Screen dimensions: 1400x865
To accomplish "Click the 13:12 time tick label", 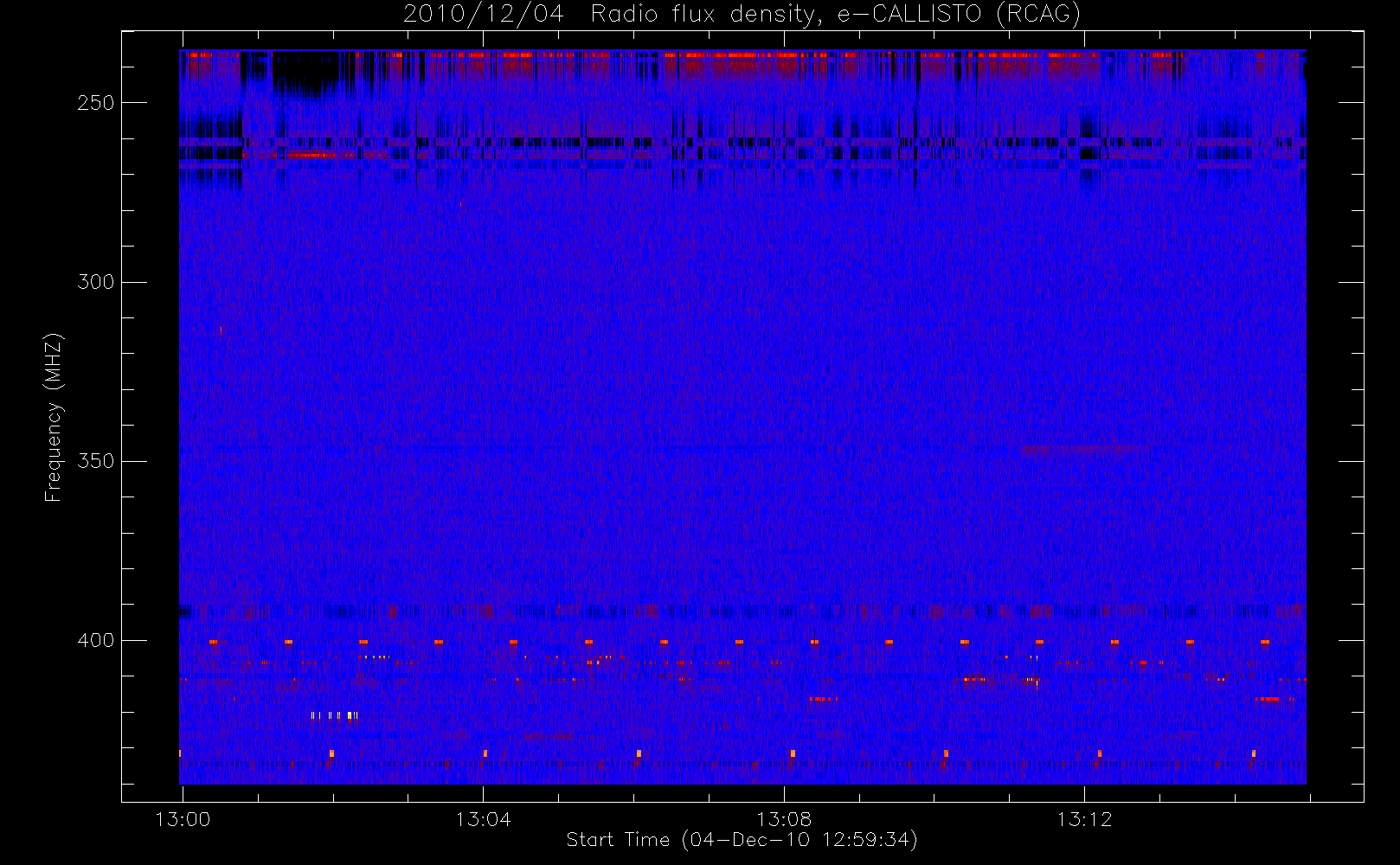I will coord(1084,819).
